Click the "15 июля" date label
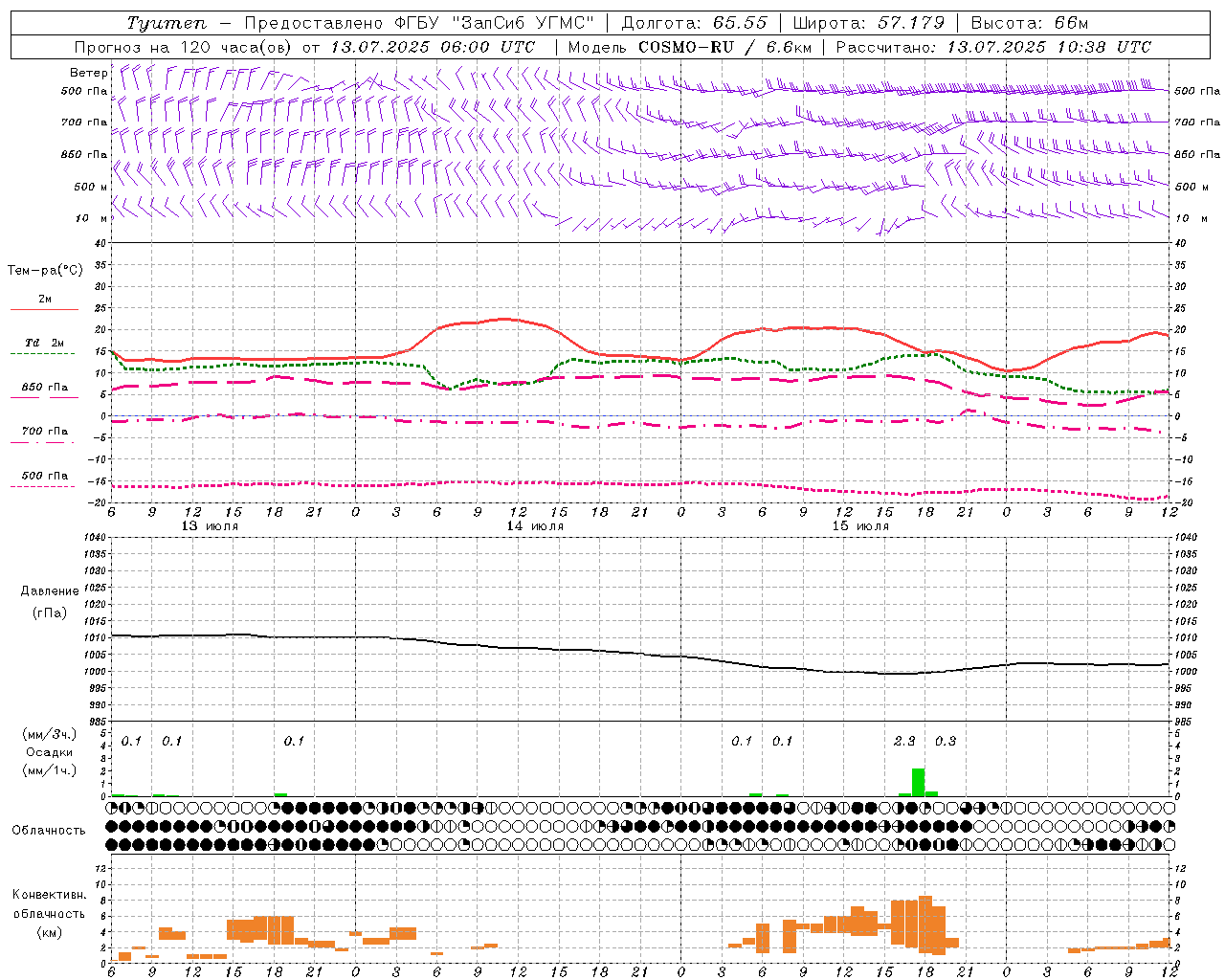 click(860, 526)
